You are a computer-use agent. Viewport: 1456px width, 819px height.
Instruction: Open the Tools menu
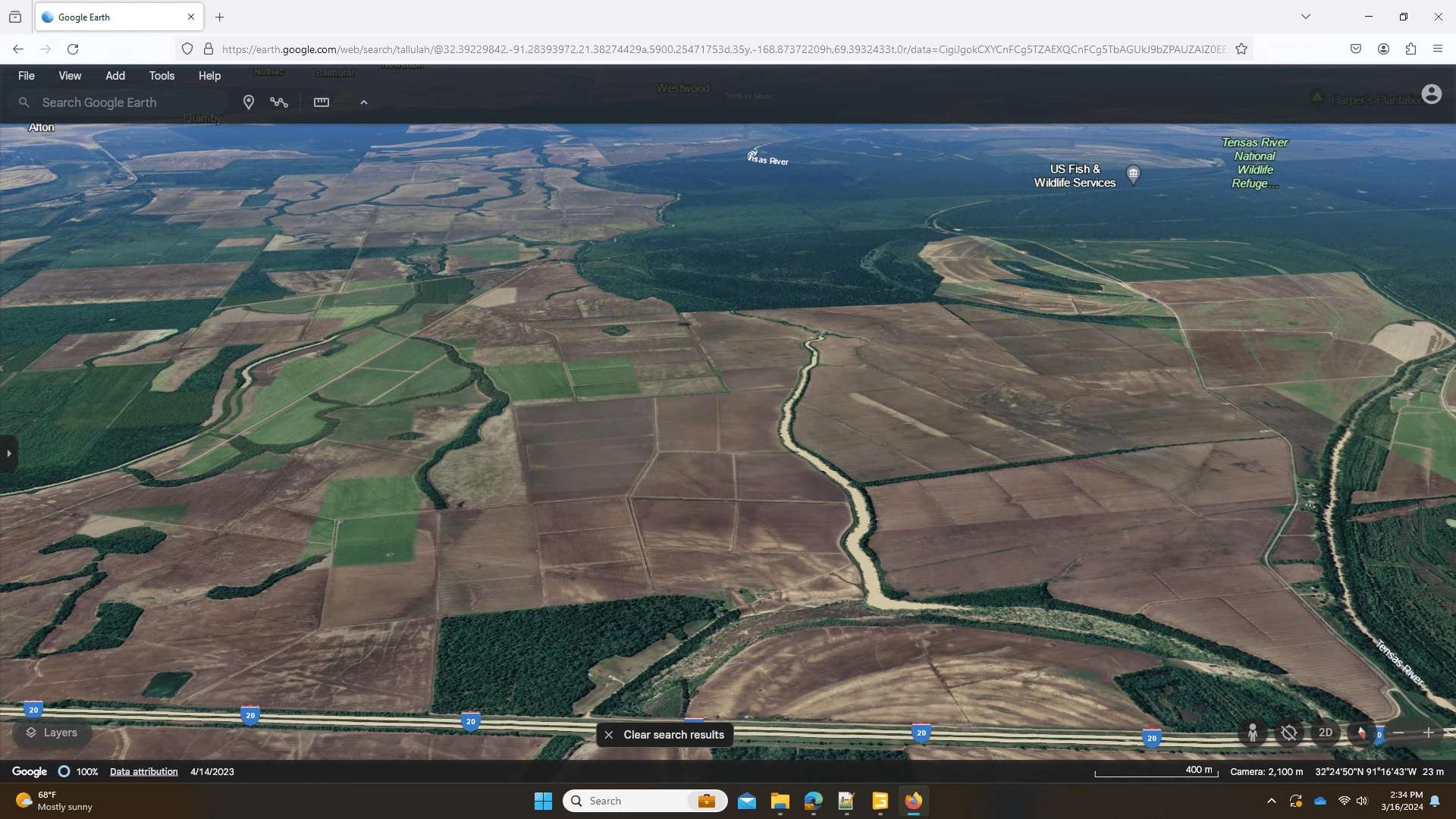pyautogui.click(x=162, y=76)
